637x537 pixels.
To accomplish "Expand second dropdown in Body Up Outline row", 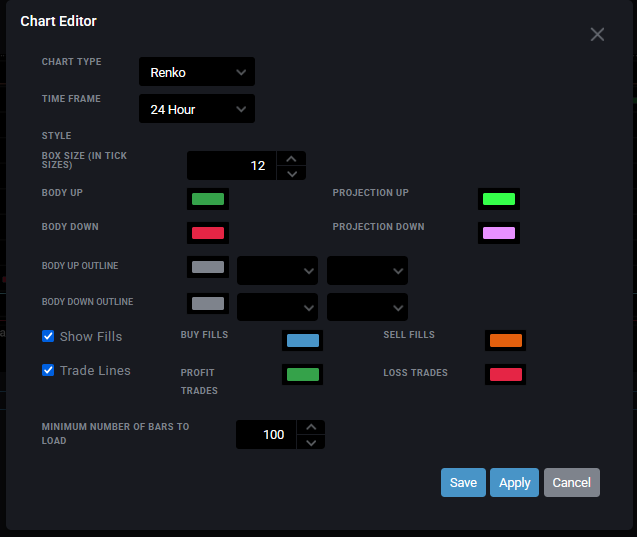I will (x=367, y=271).
